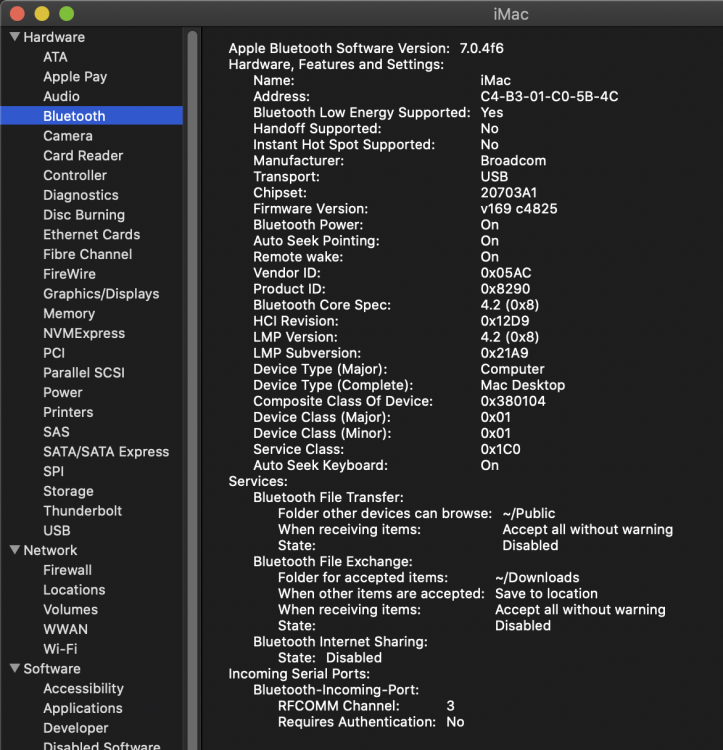Select Developer under Software
Viewport: 723px width, 750px height.
tap(76, 728)
